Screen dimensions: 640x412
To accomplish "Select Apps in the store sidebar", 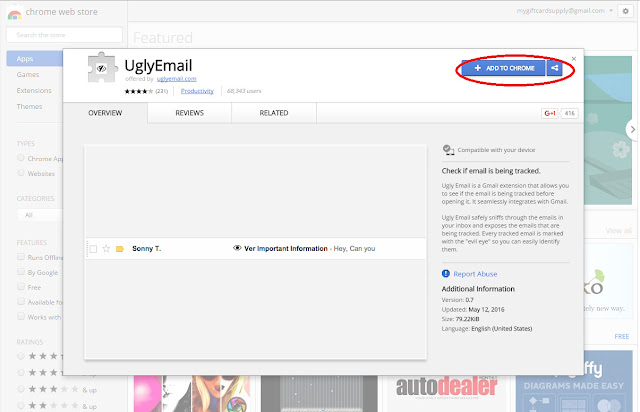I will 35,59.
